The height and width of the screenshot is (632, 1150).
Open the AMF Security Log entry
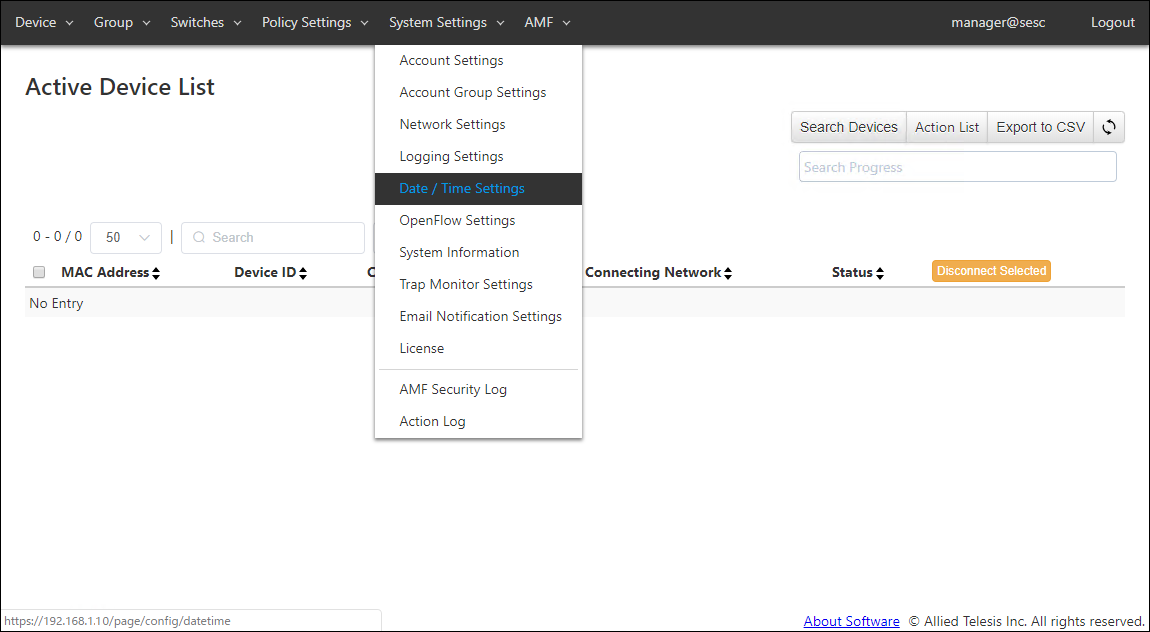click(x=453, y=389)
